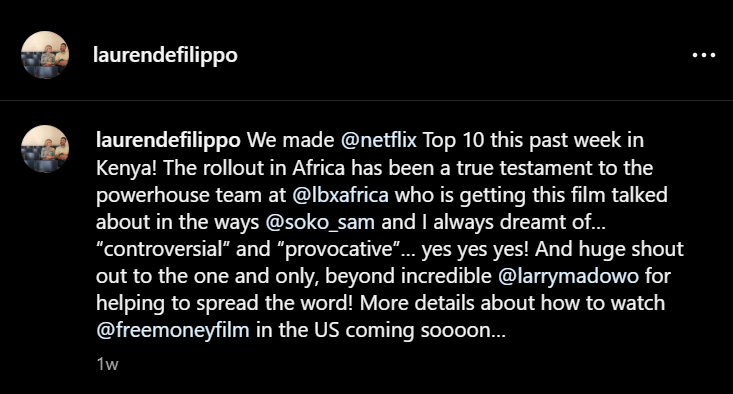Click "powerhouse team" text in the caption
Viewport: 733px width, 394px height.
(x=179, y=195)
